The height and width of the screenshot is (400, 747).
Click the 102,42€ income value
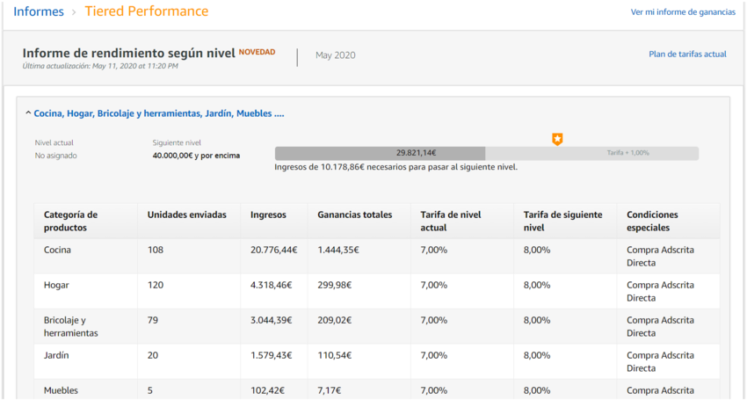pyautogui.click(x=267, y=390)
